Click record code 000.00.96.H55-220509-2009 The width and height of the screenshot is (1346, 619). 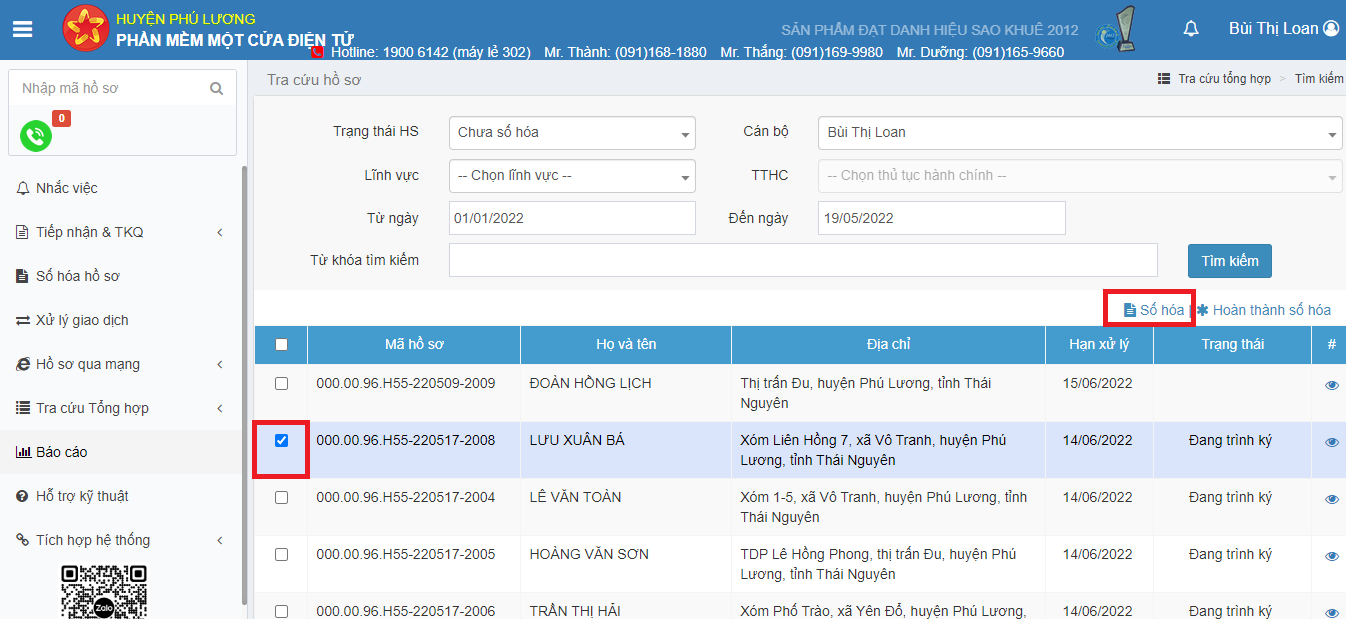click(x=406, y=383)
